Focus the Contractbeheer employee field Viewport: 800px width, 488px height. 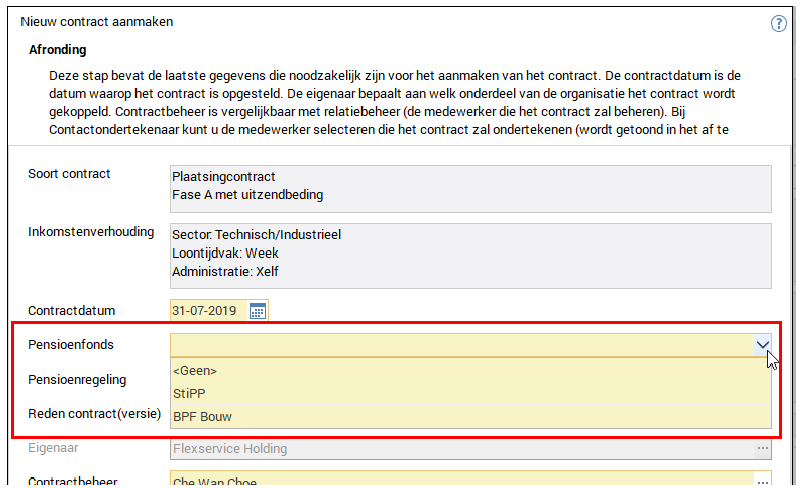(460, 481)
